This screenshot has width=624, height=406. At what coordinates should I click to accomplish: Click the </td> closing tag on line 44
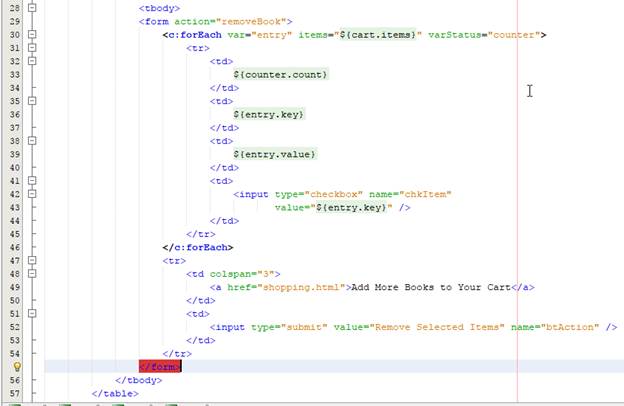click(x=224, y=221)
